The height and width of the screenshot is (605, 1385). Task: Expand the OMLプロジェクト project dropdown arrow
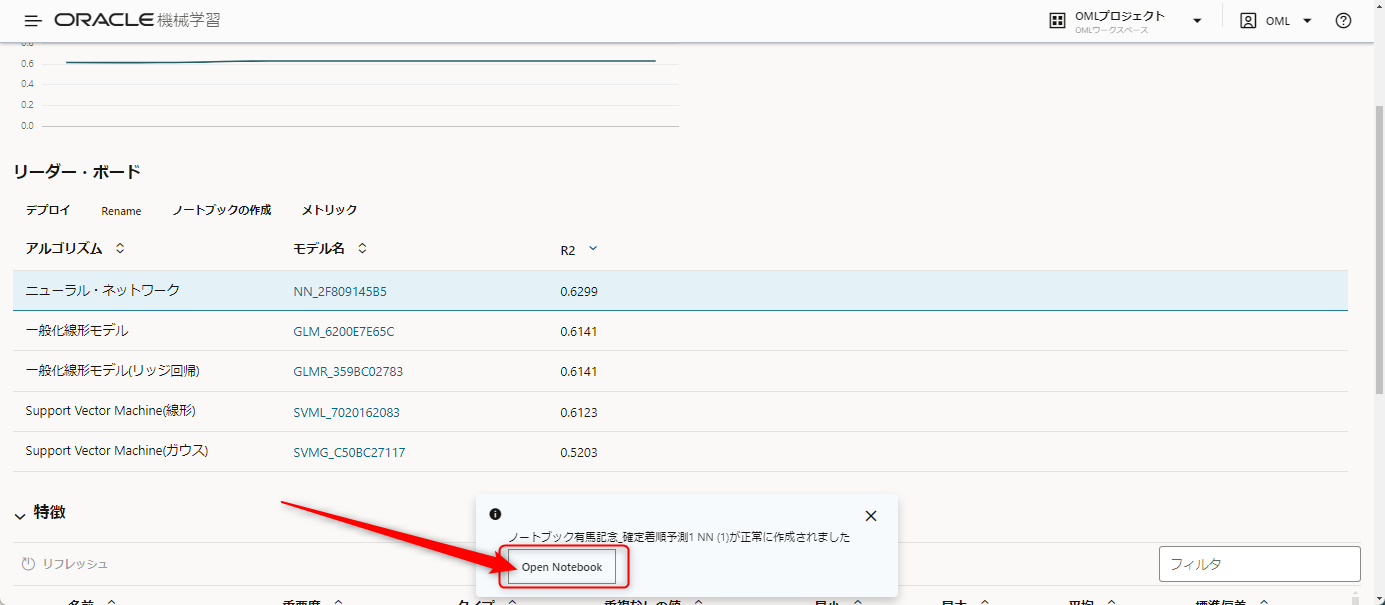tap(1197, 21)
